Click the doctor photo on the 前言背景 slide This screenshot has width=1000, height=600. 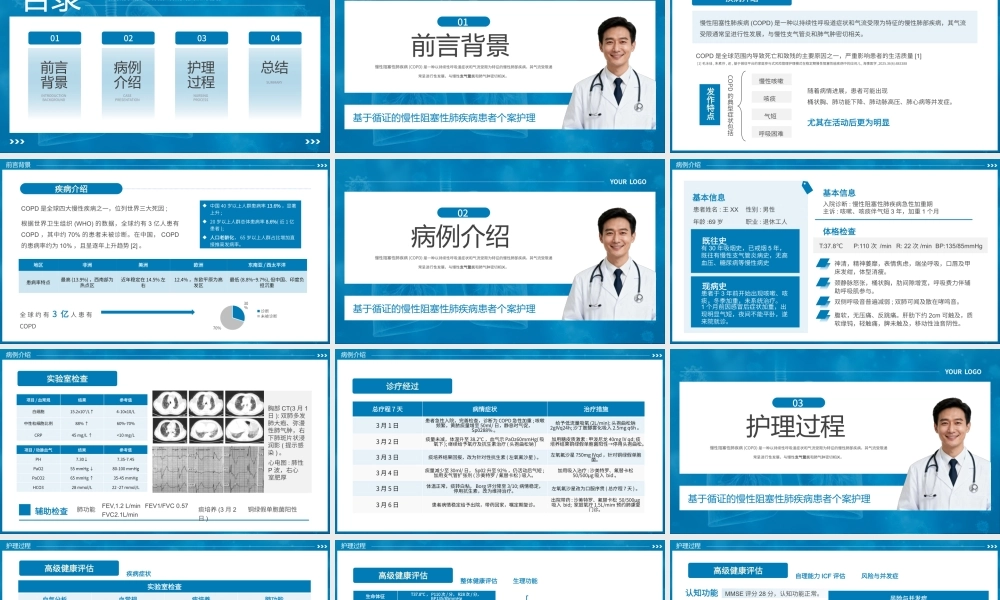click(611, 73)
